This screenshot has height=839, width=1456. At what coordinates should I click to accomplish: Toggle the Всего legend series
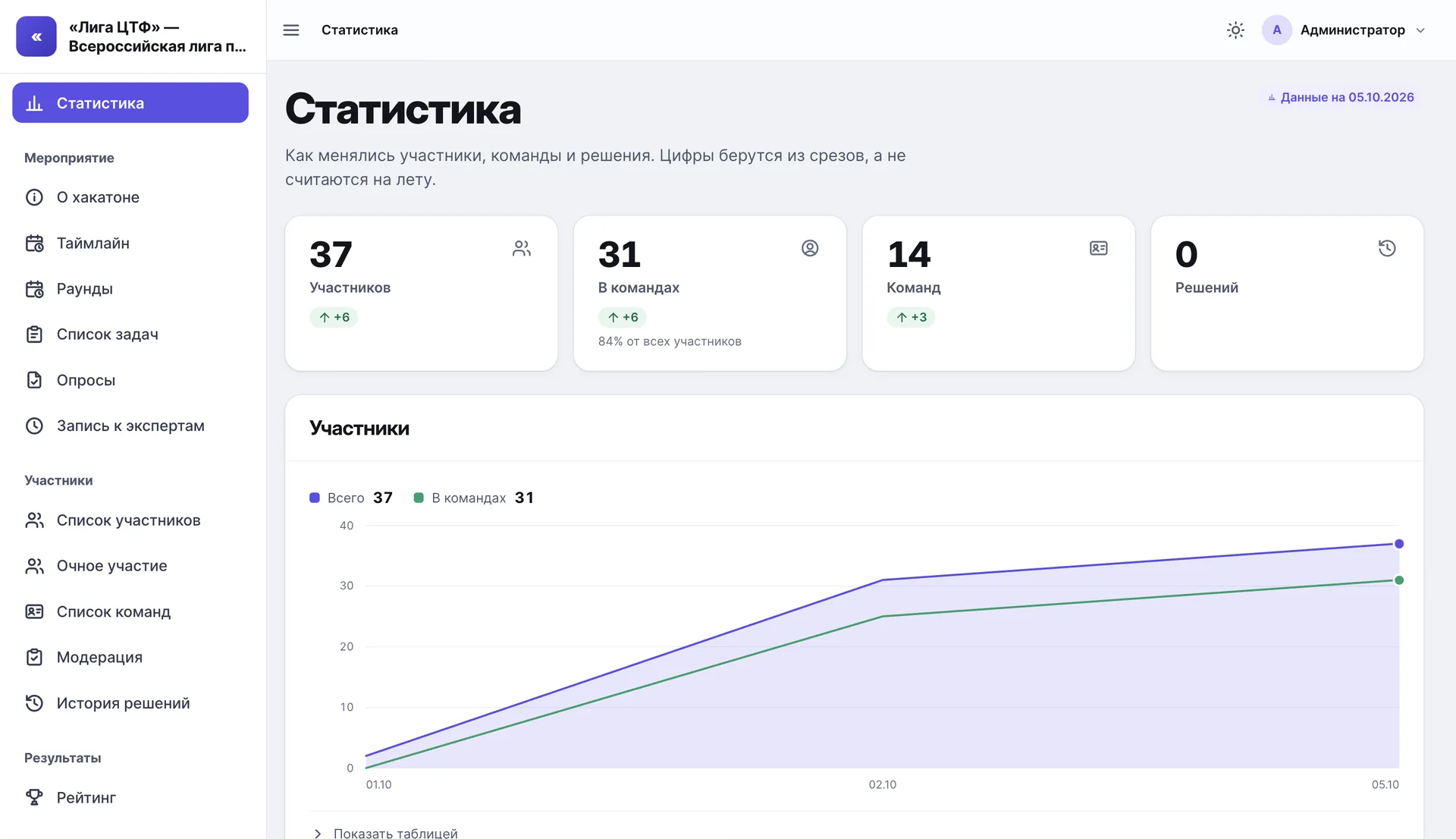[x=351, y=498]
